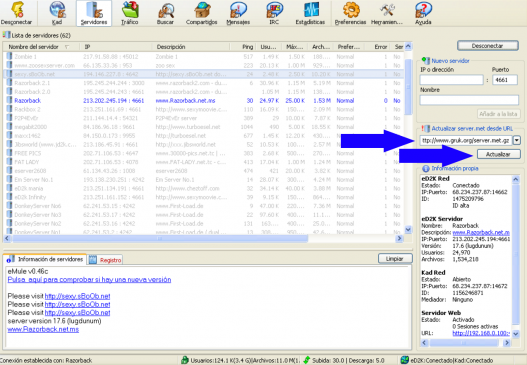
Task: Select the DonkeyServer No6 row
Action: (204, 206)
